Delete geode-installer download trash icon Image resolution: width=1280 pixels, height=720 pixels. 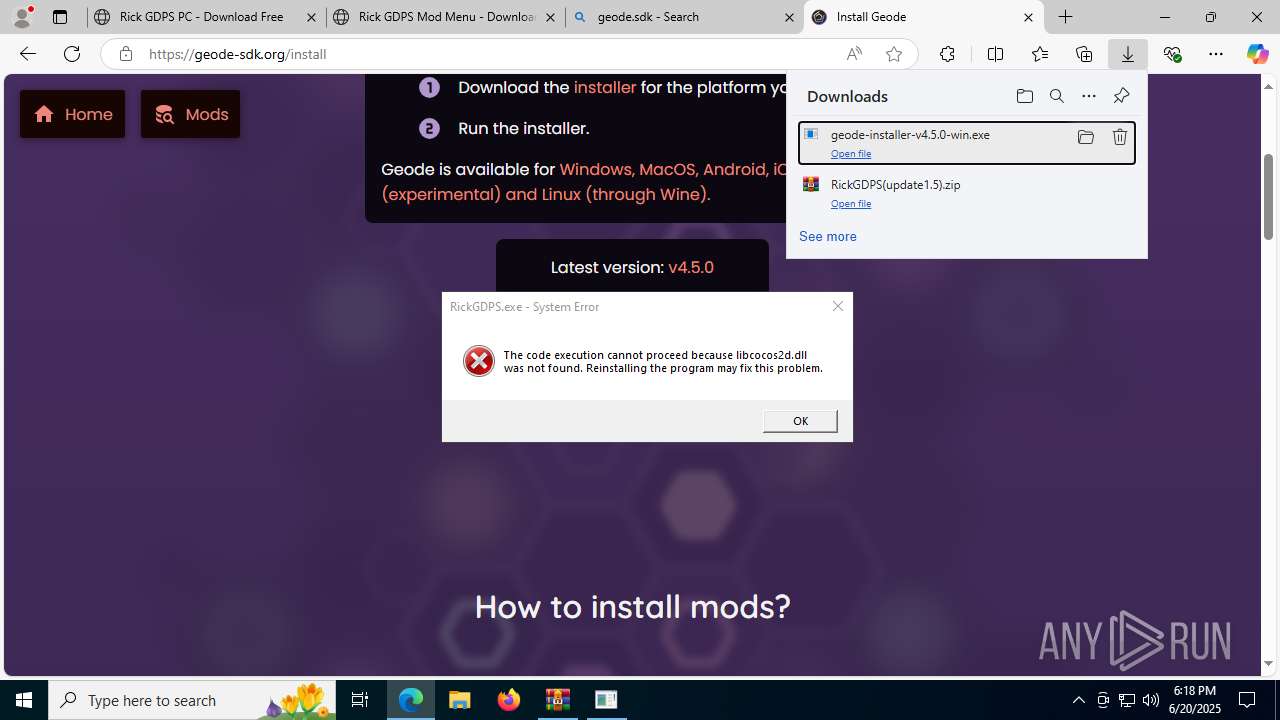(x=1119, y=137)
